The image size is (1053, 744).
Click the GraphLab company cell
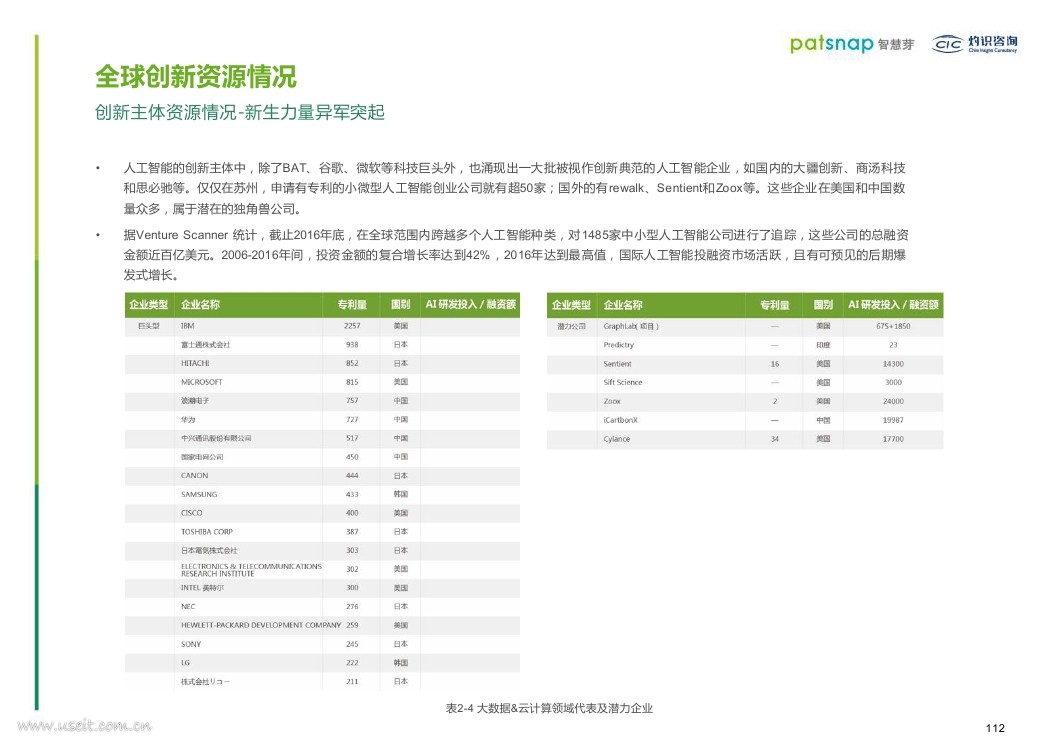(631, 326)
